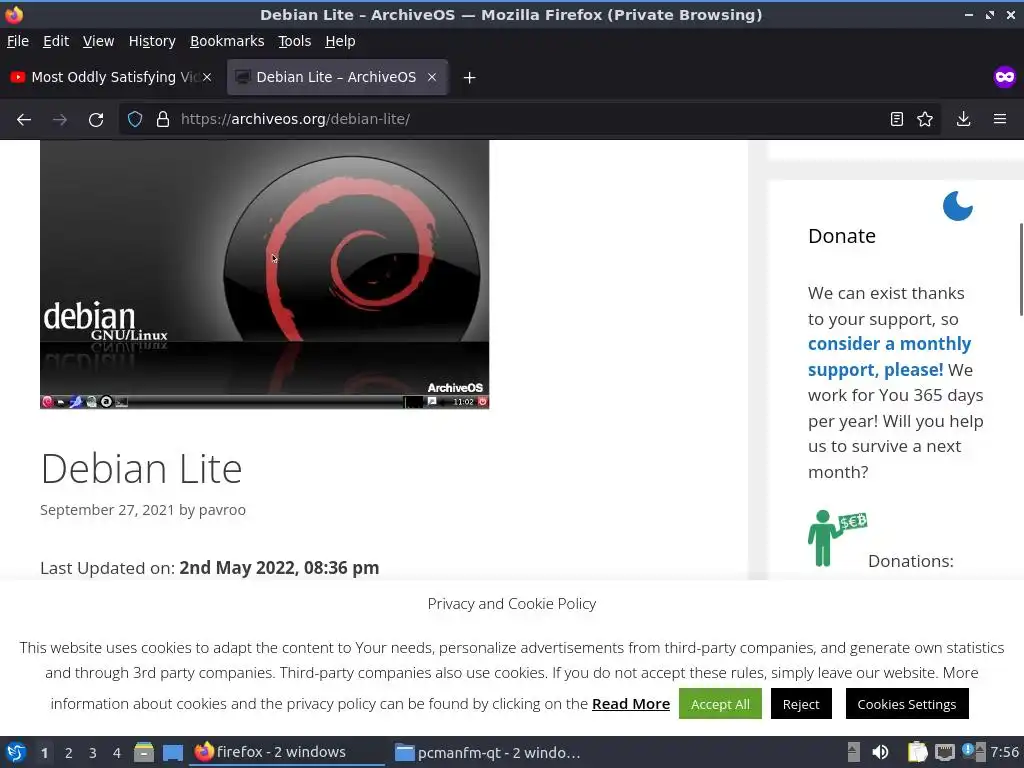Open the Edit menu

(x=56, y=41)
